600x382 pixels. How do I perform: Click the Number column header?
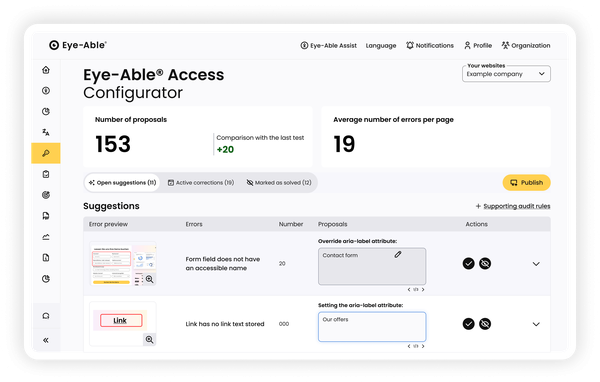pyautogui.click(x=291, y=224)
